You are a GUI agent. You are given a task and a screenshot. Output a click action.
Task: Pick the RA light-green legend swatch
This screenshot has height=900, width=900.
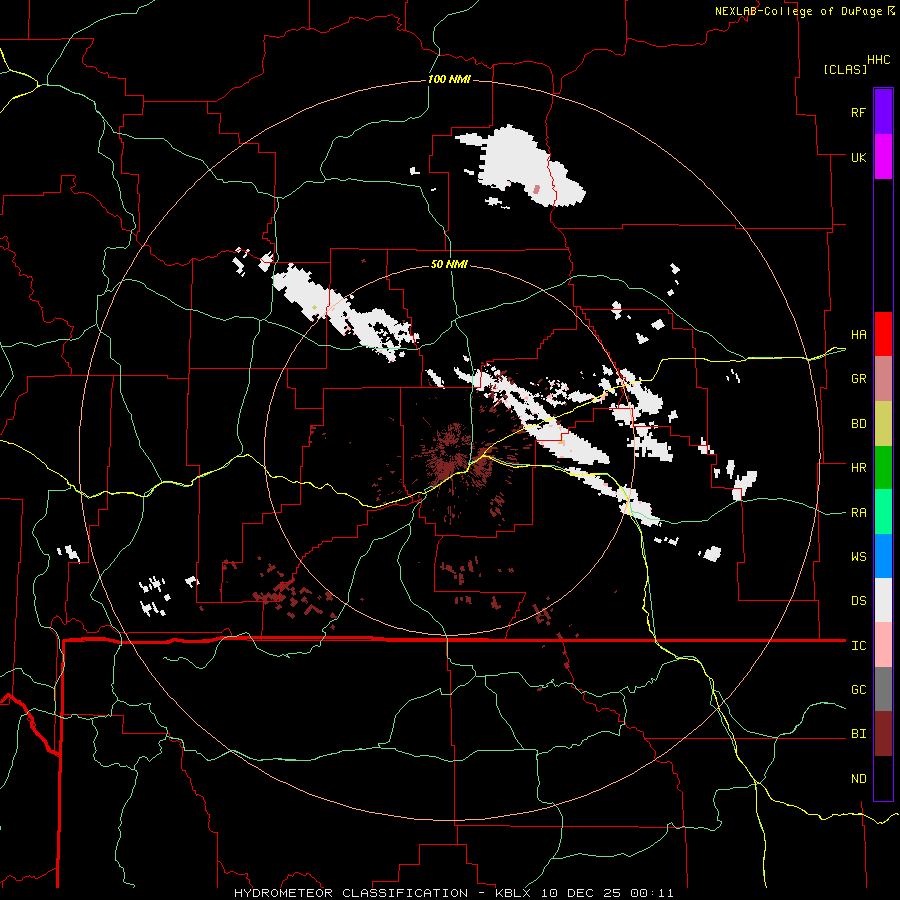point(883,512)
